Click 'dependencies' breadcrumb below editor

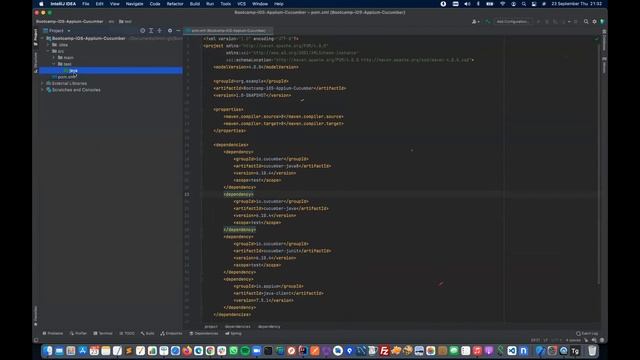pos(238,327)
